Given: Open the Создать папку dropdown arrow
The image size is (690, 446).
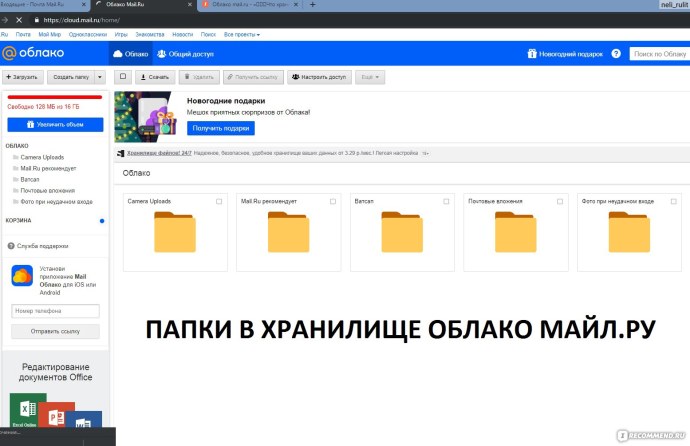Looking at the screenshot, I should point(100,77).
